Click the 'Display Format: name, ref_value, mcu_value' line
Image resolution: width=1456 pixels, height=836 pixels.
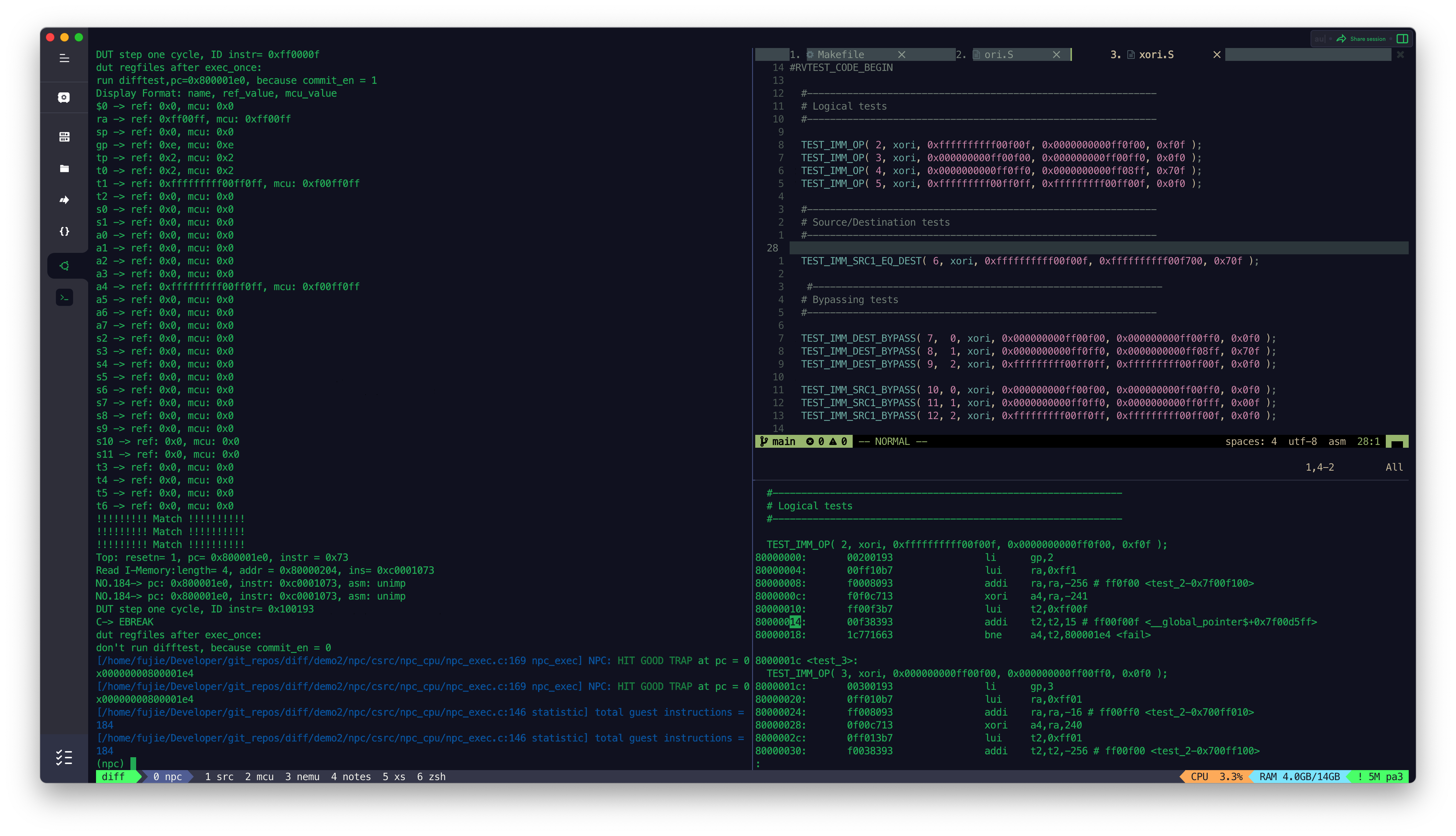[216, 93]
